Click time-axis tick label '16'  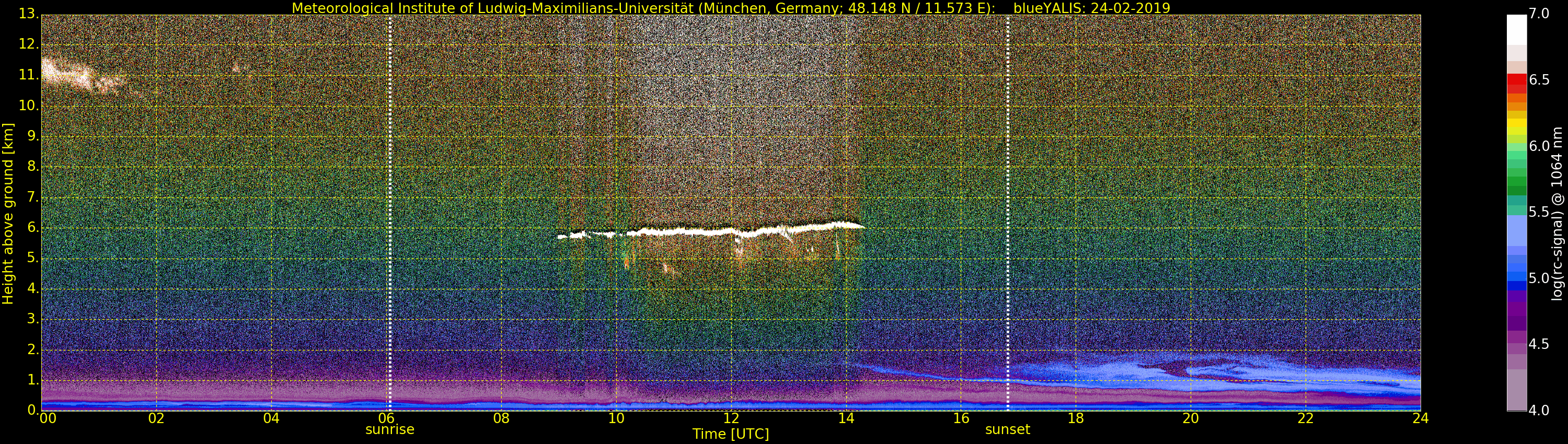coord(961,418)
